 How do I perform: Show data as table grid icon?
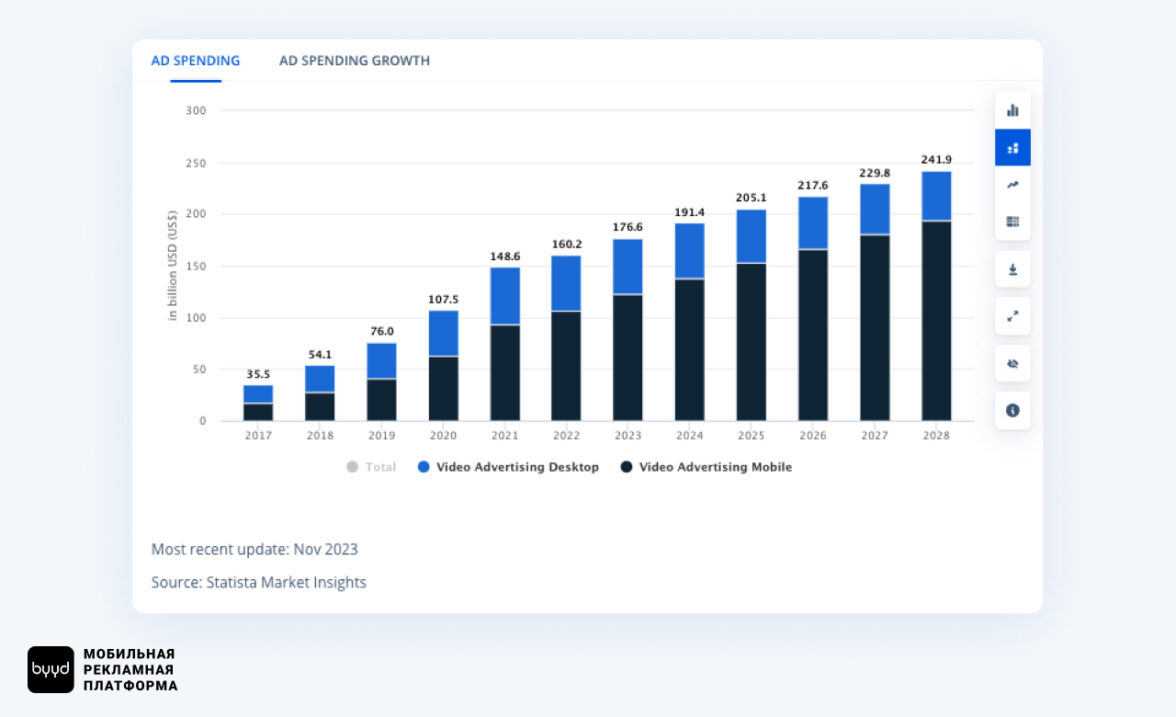pos(1012,221)
